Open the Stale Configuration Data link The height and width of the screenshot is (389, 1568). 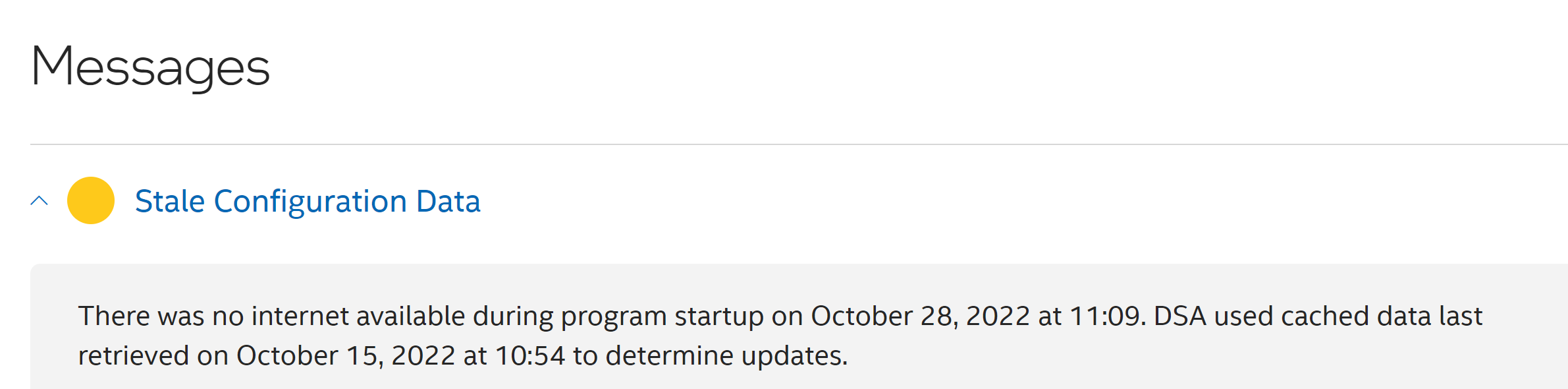(308, 201)
